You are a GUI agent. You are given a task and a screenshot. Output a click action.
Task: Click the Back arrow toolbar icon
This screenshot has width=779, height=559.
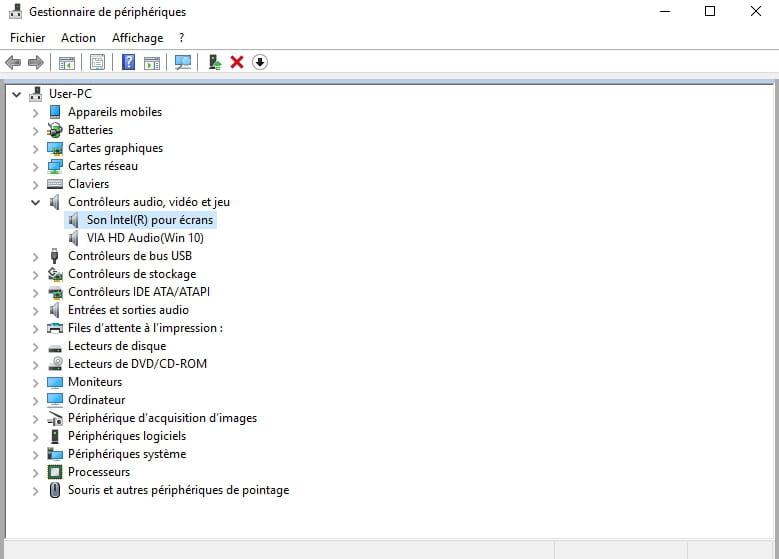click(x=13, y=63)
